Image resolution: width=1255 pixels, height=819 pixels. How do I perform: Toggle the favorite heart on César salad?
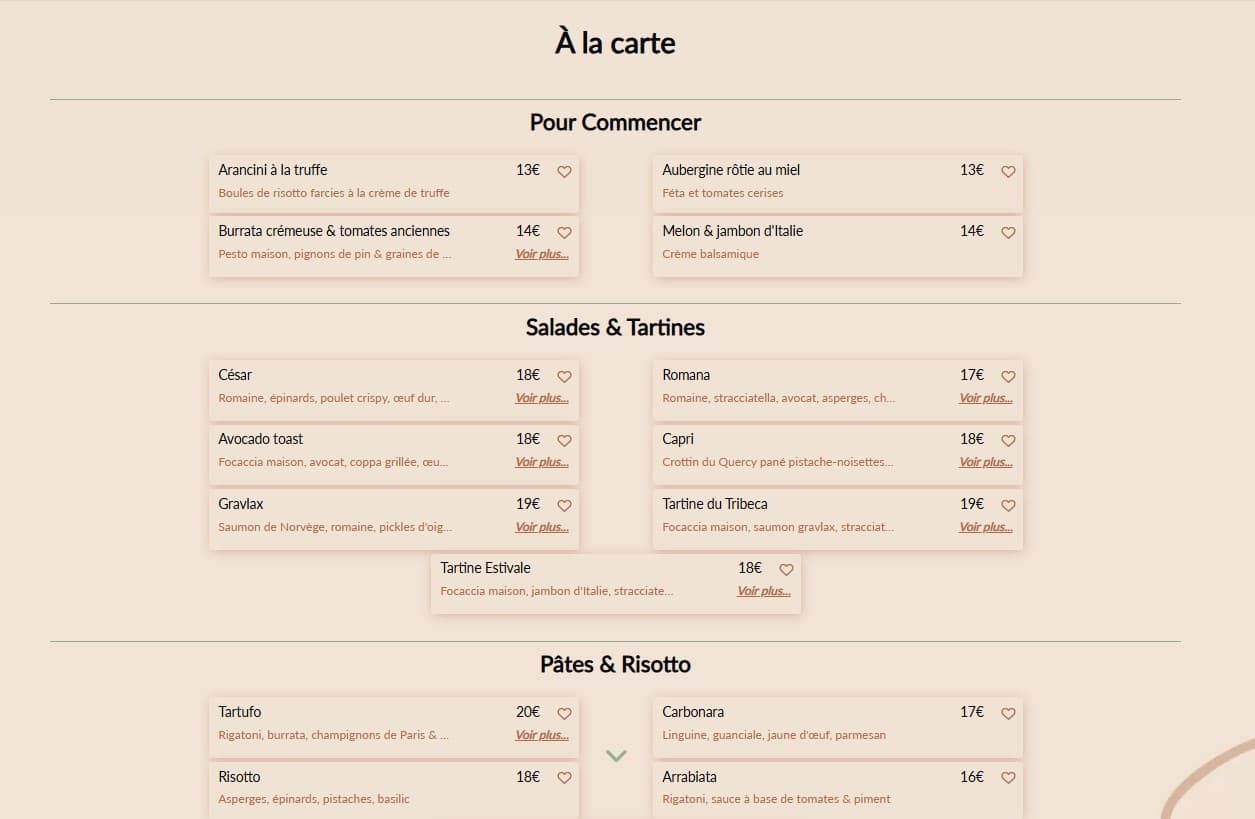click(564, 376)
